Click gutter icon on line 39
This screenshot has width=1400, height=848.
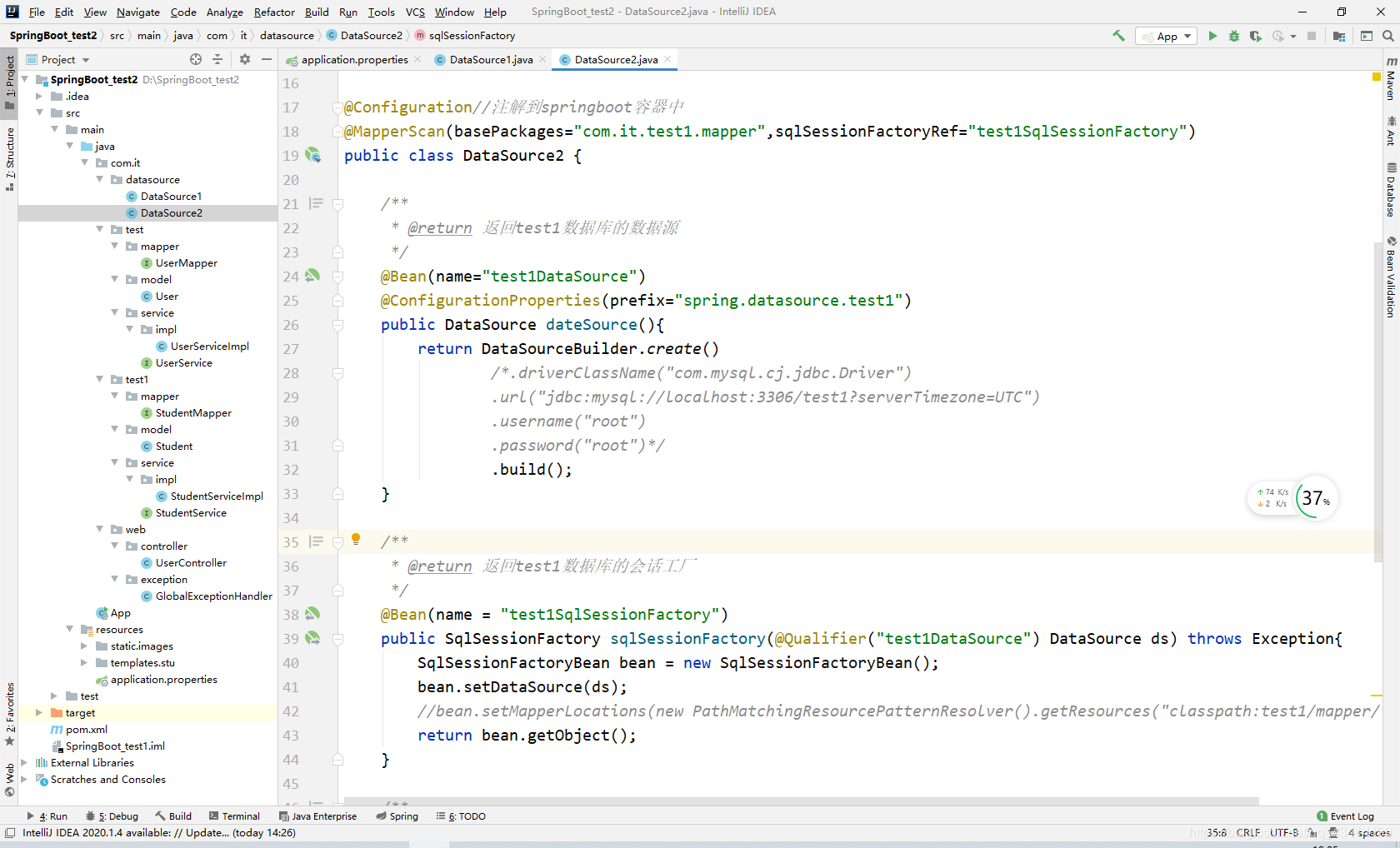(x=312, y=638)
